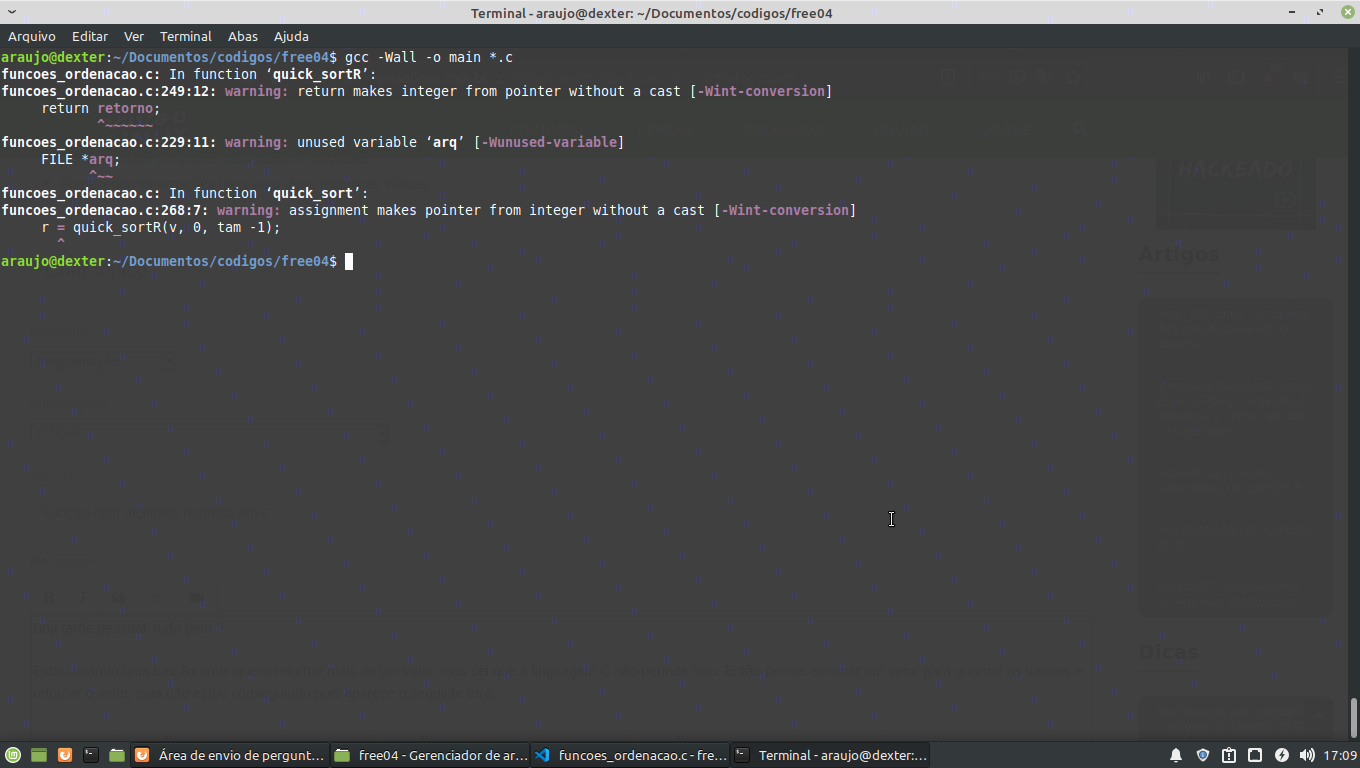Click the clock showing 17:09
This screenshot has height=768, width=1360.
pyautogui.click(x=1341, y=755)
